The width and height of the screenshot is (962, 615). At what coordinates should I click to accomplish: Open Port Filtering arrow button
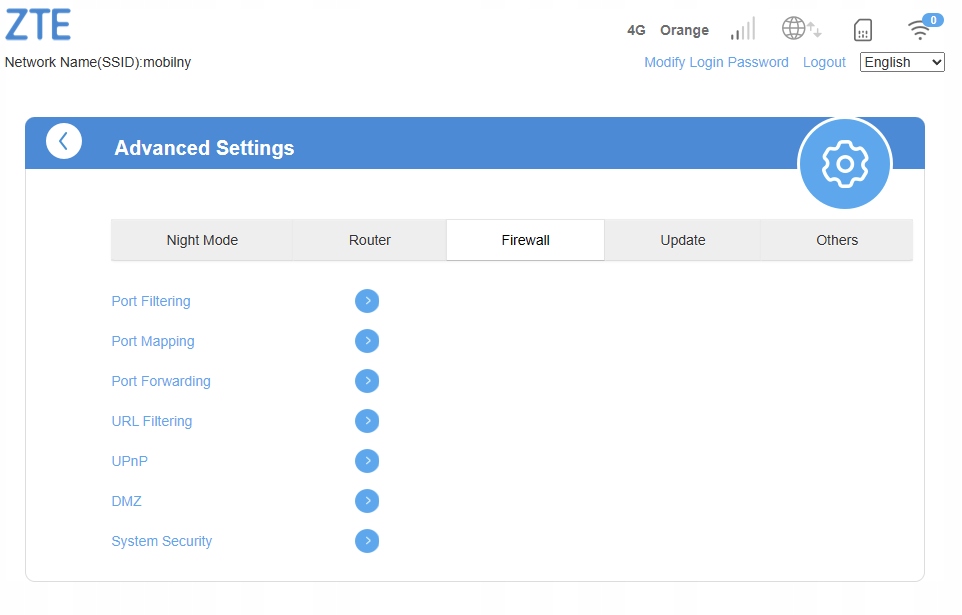tap(367, 301)
